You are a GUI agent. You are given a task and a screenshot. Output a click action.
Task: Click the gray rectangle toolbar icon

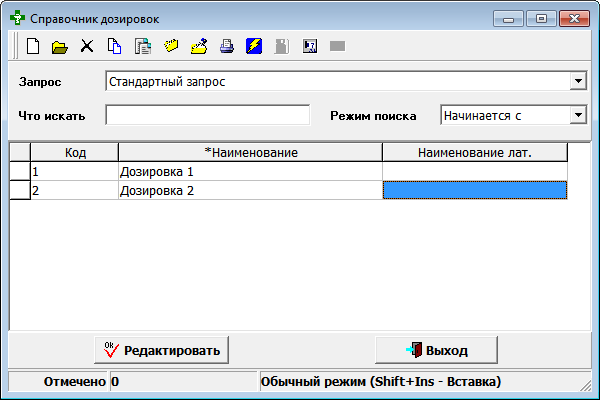(338, 46)
